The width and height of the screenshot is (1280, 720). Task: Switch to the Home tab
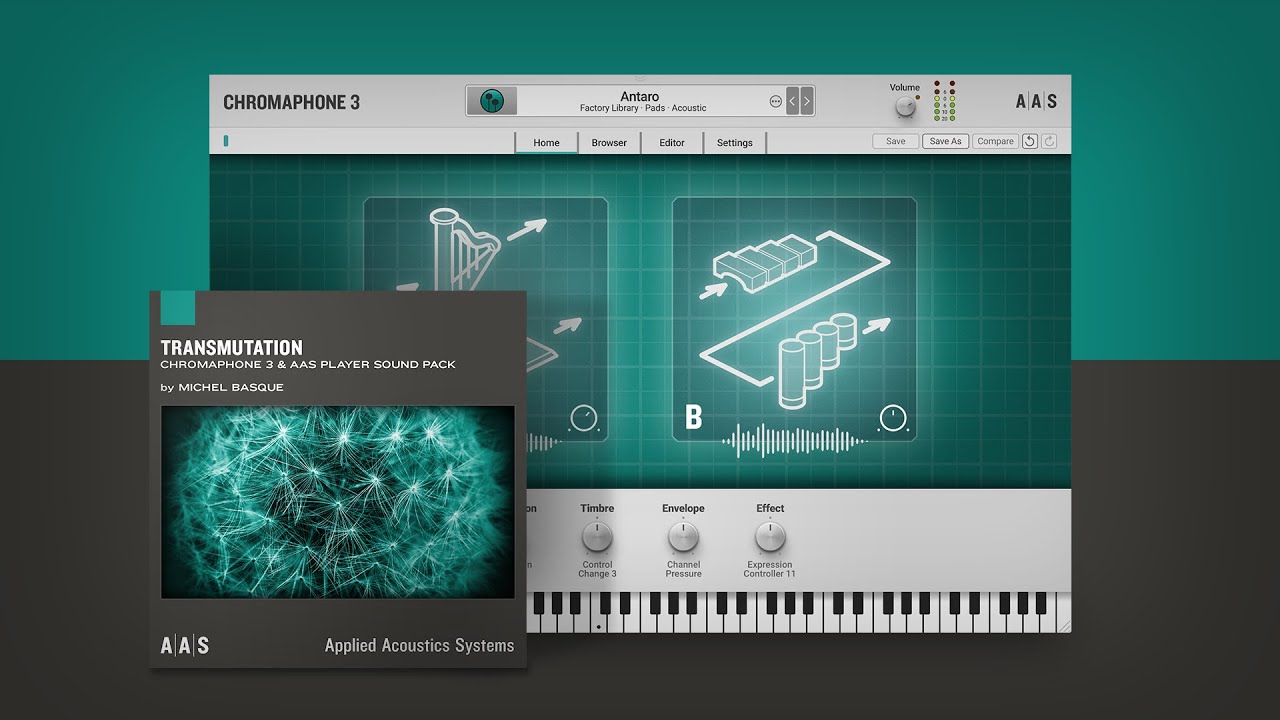[546, 142]
